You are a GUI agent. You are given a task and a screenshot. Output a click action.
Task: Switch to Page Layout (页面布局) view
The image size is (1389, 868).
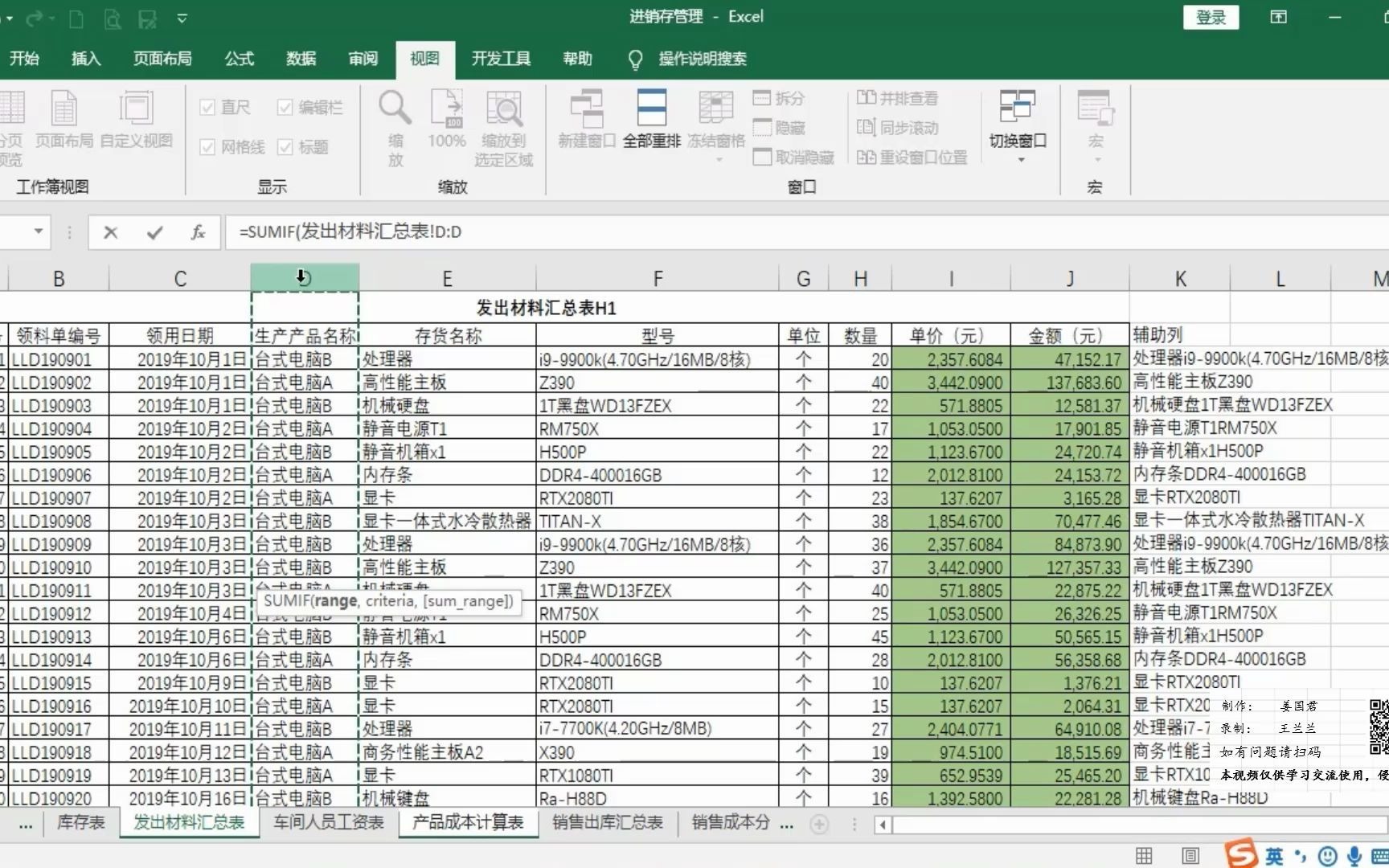(64, 119)
